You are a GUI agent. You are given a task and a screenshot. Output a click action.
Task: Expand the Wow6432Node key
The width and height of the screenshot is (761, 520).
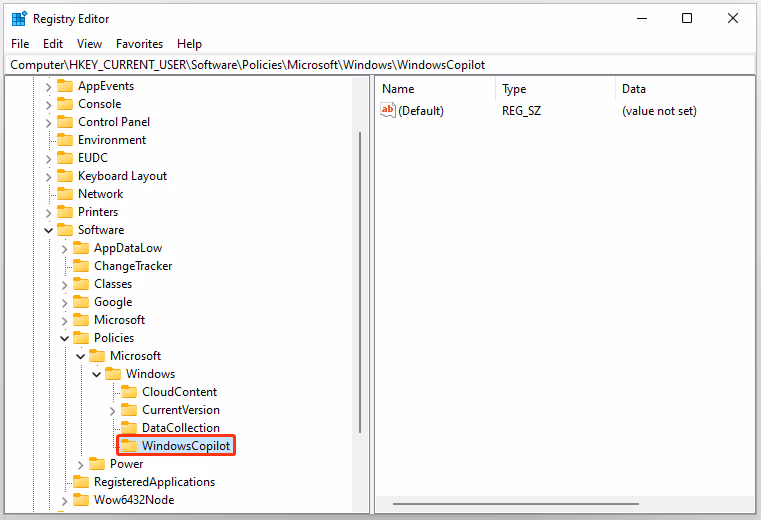pos(64,501)
